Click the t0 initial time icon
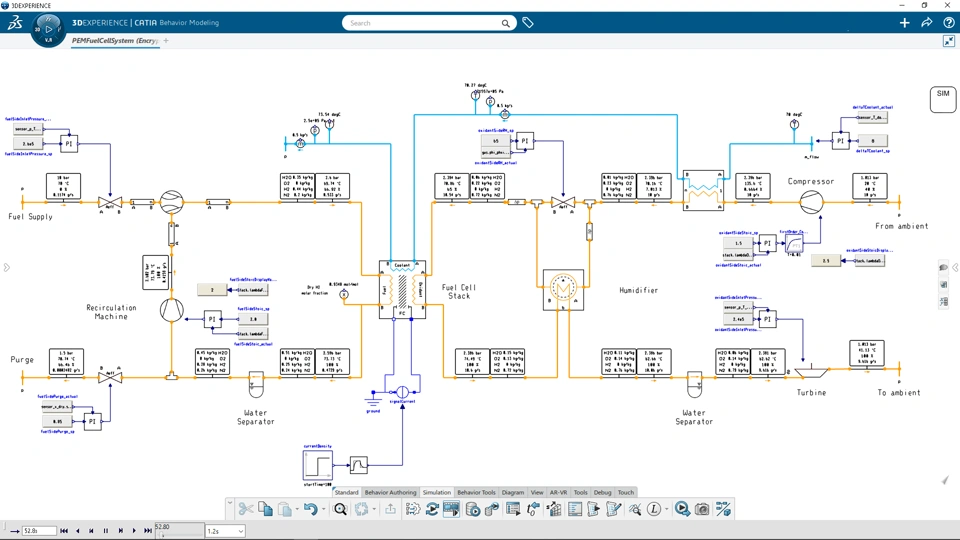Screen dimensions: 960x540 coord(533,509)
